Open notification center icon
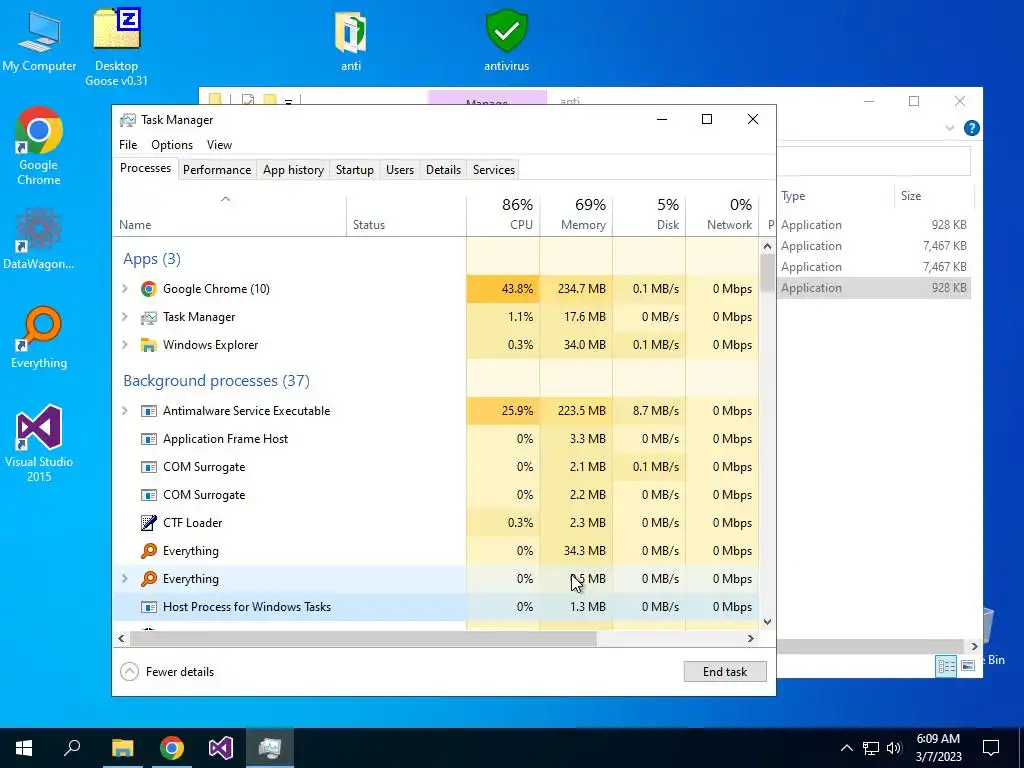The height and width of the screenshot is (768, 1024). pyautogui.click(x=991, y=748)
